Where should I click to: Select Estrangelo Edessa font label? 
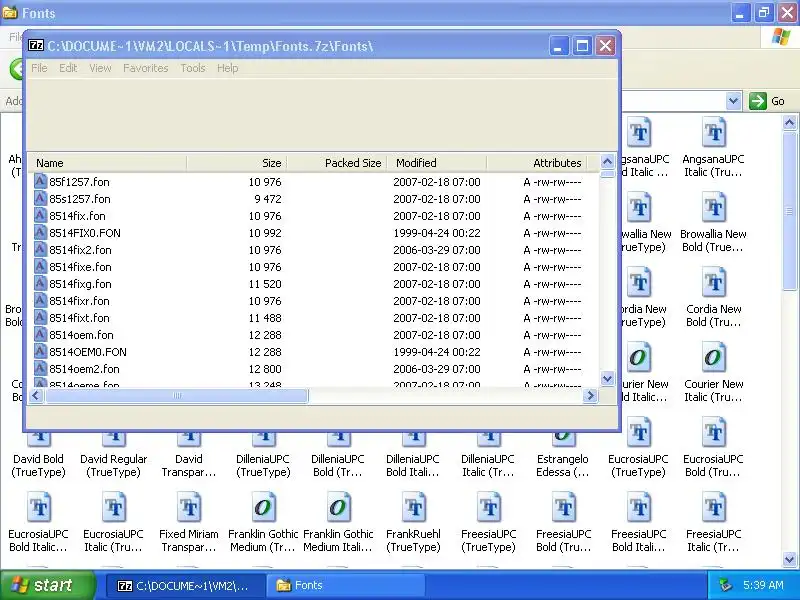tap(562, 465)
